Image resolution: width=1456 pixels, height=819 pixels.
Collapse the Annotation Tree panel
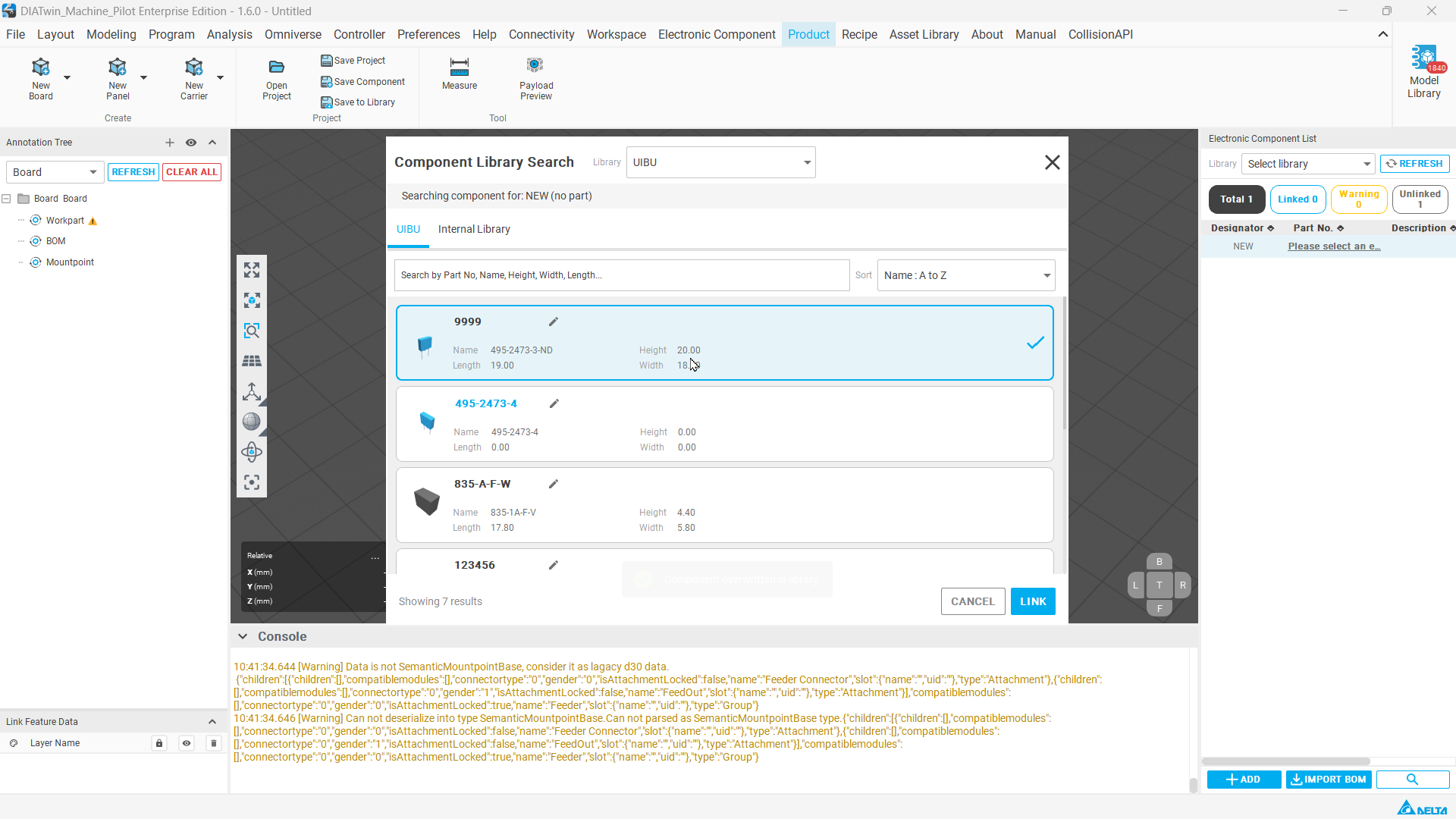[x=212, y=143]
